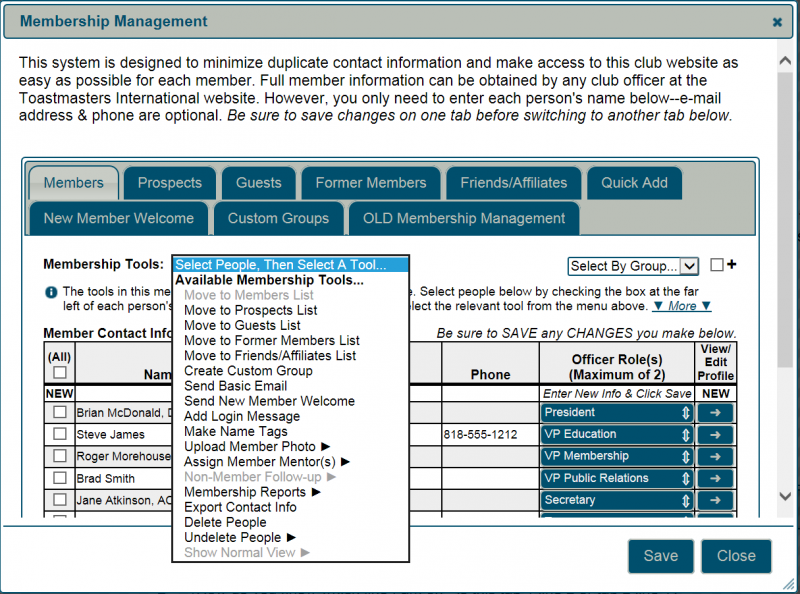Tick the (All) select-all checkbox
The width and height of the screenshot is (800, 594).
pos(60,372)
